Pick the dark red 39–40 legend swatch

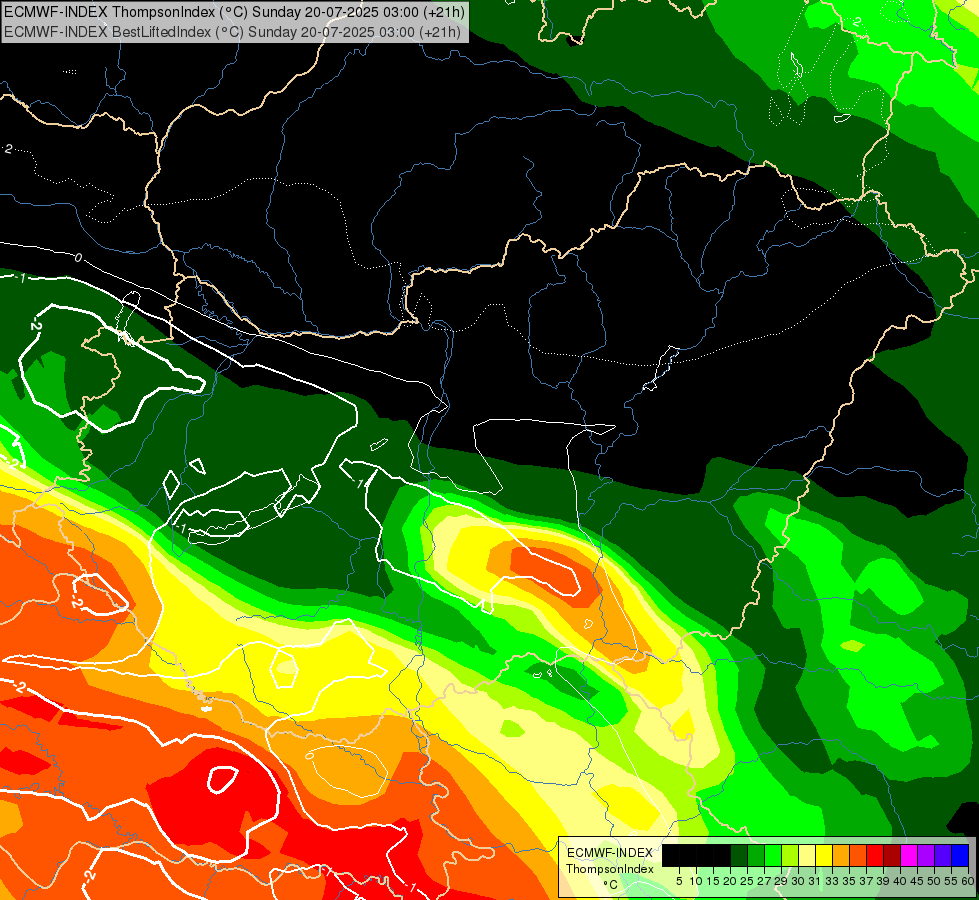point(892,855)
